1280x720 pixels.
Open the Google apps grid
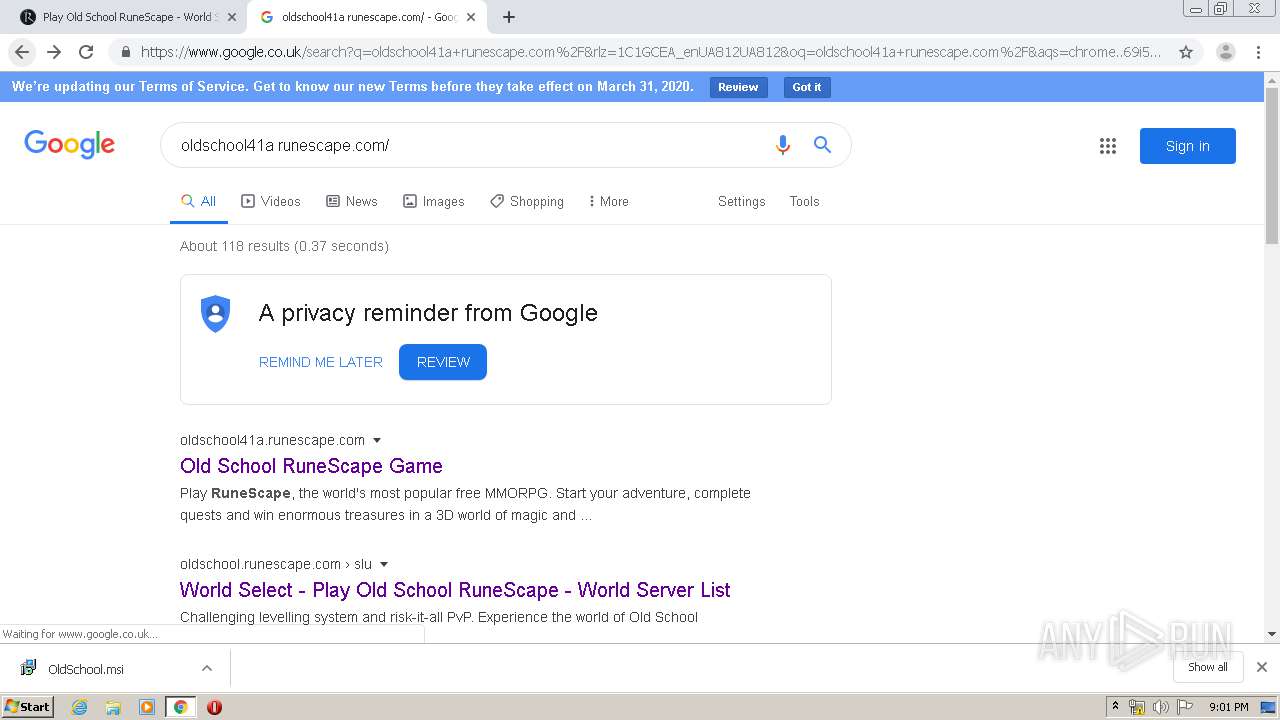pyautogui.click(x=1108, y=146)
